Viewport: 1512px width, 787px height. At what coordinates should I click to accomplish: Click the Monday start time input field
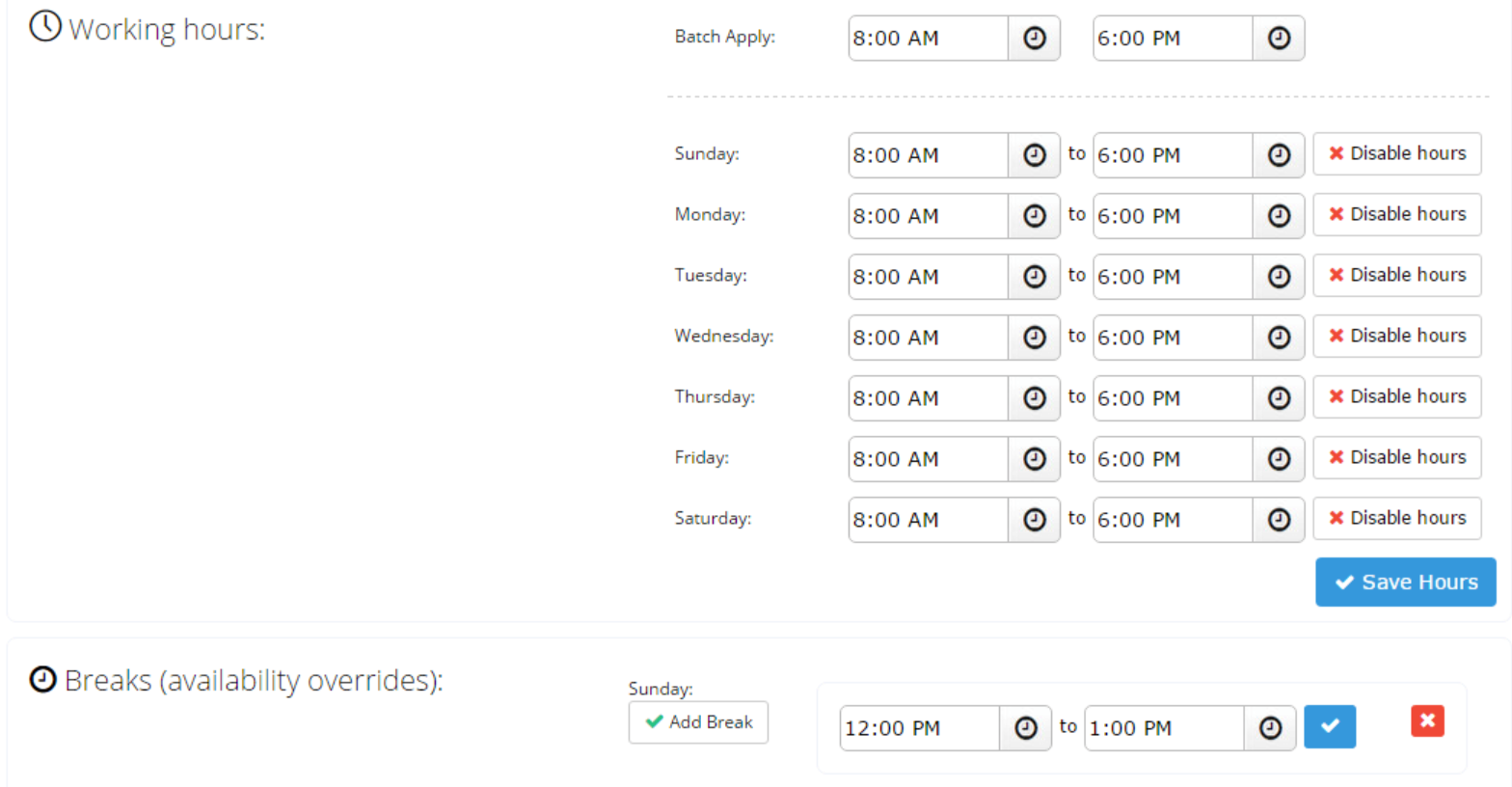click(x=928, y=216)
